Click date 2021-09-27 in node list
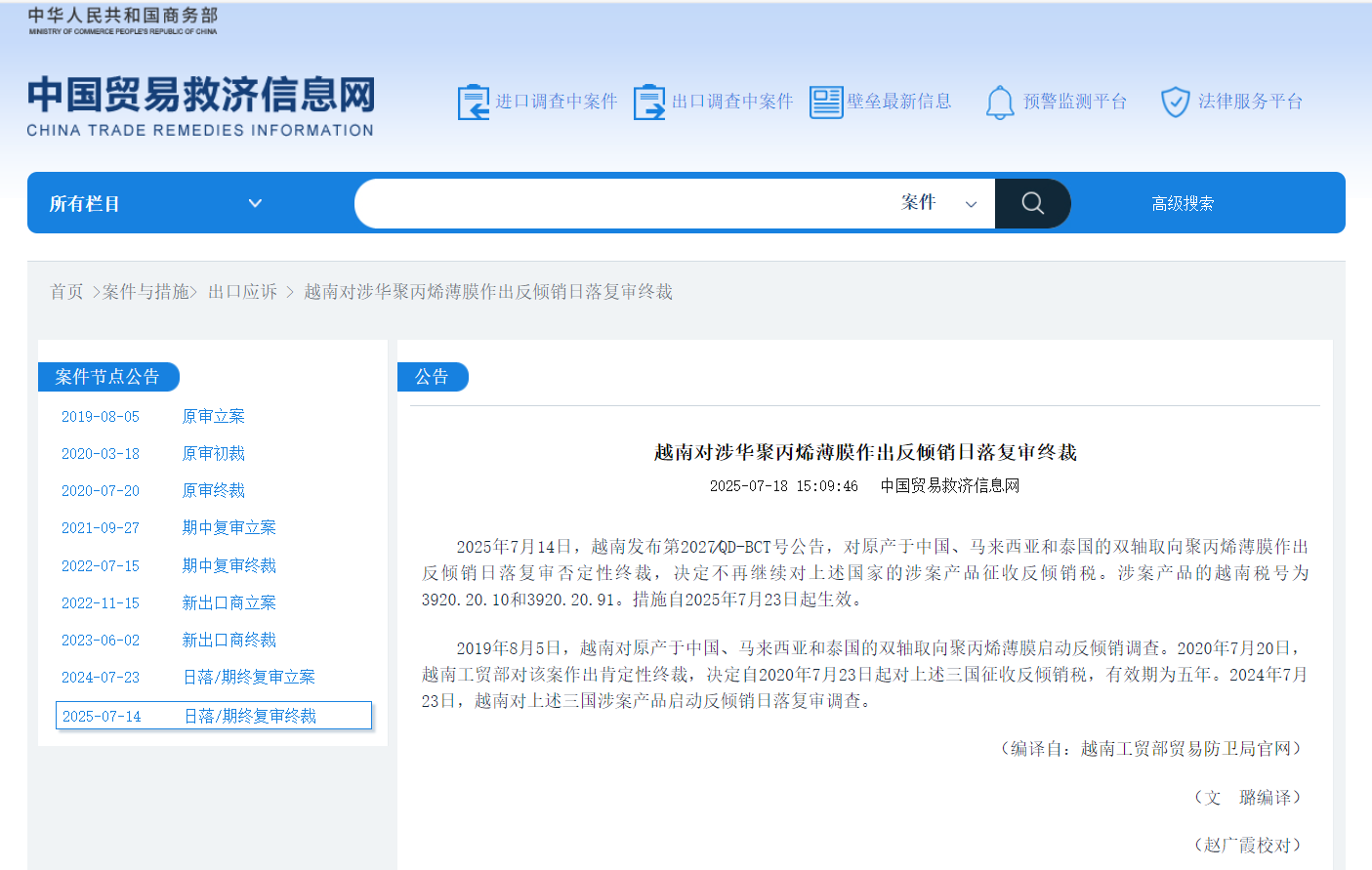The image size is (1372, 870). [101, 528]
